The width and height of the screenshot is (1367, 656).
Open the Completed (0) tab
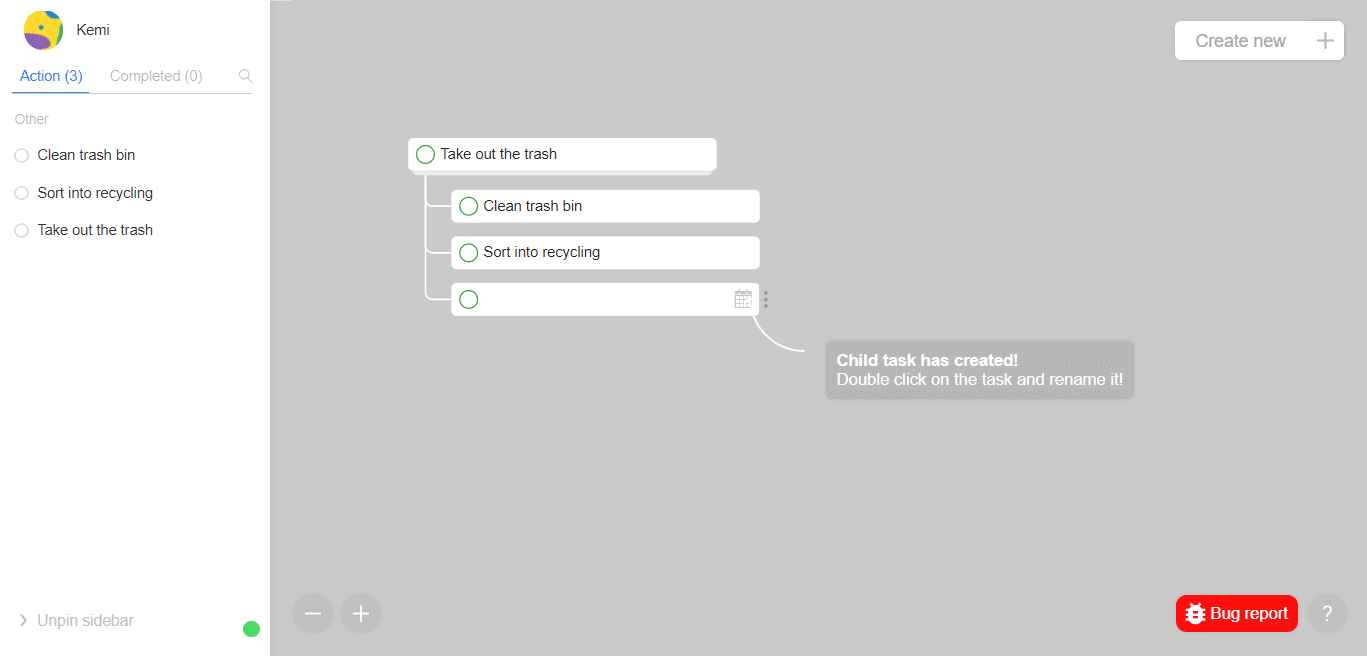[156, 76]
